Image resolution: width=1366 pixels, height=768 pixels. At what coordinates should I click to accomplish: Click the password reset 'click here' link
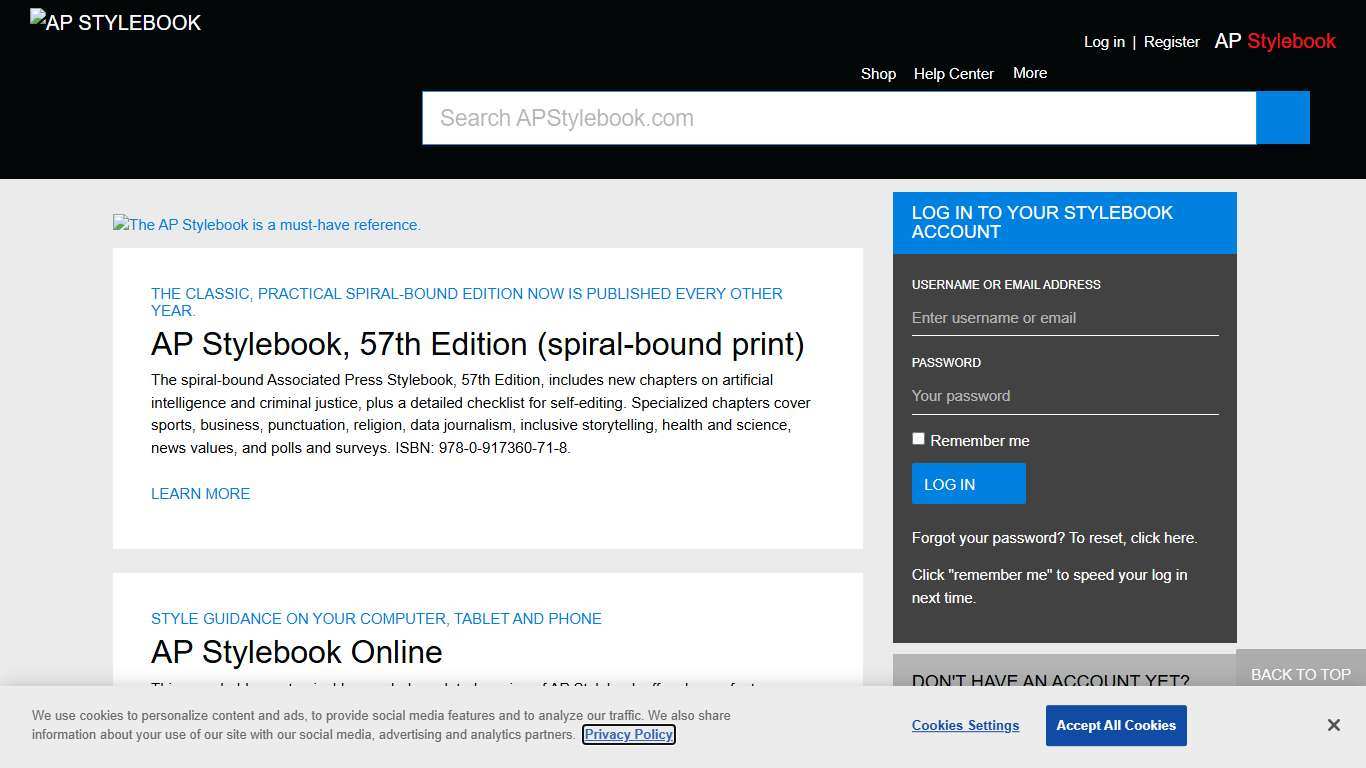point(1163,537)
